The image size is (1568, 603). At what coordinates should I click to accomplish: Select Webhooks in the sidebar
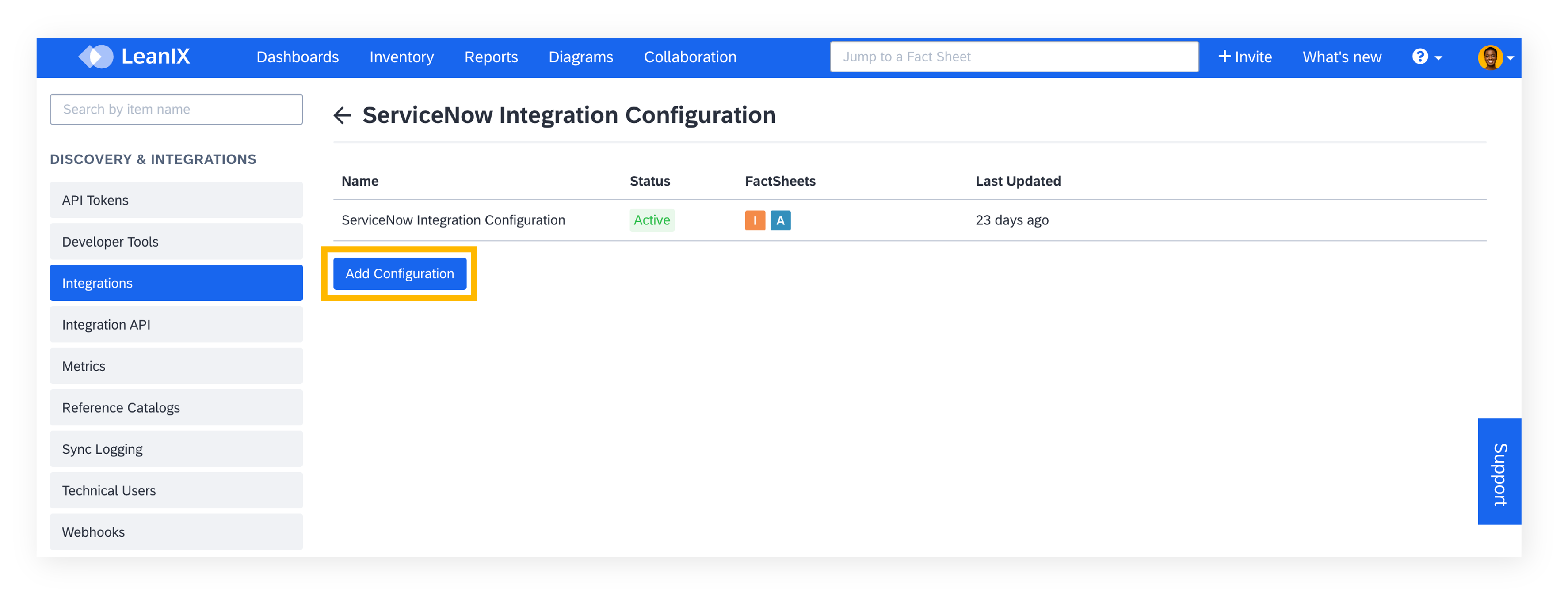(x=176, y=532)
